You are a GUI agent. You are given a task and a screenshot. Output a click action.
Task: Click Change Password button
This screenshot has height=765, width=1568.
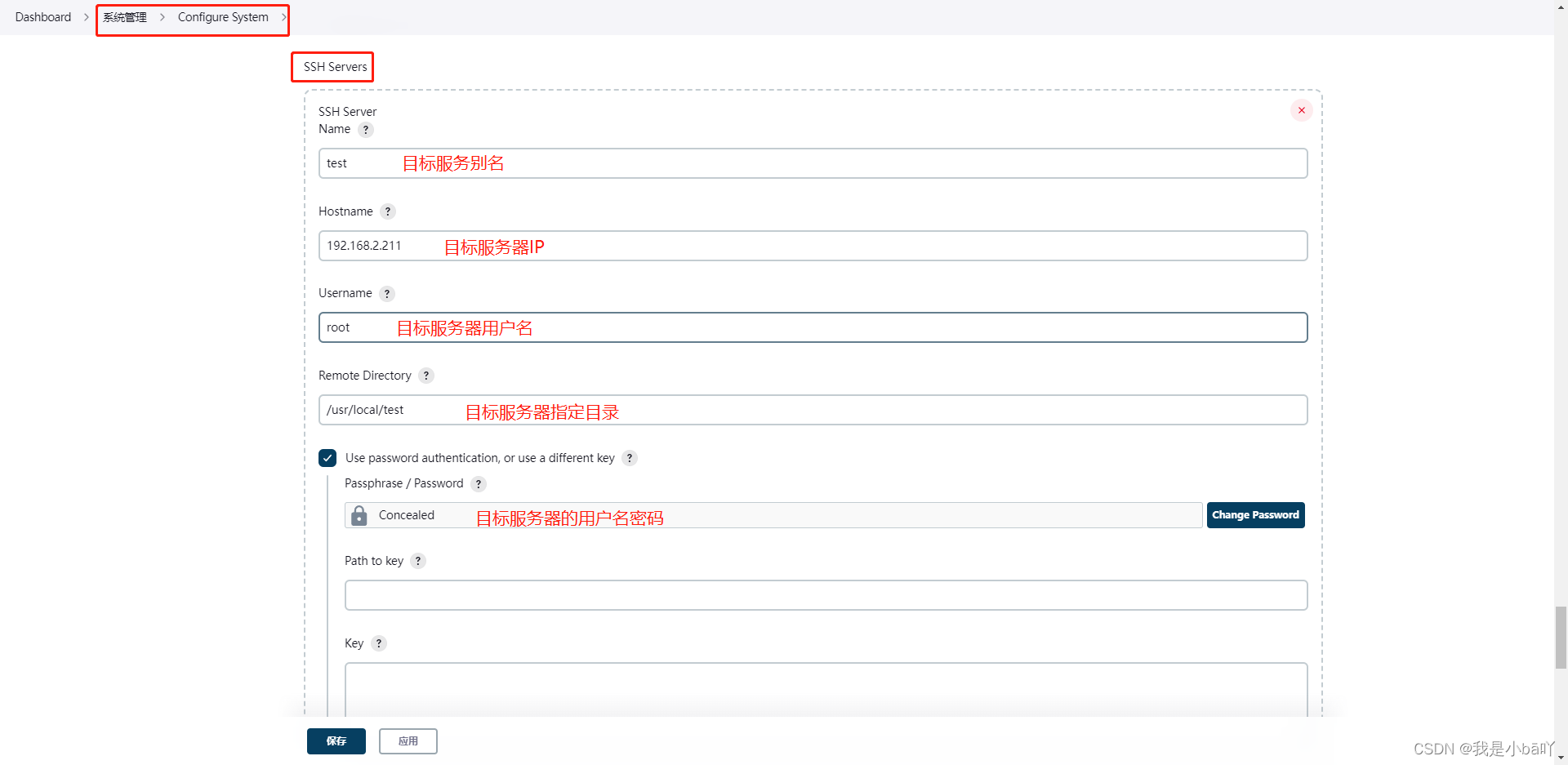(1255, 515)
